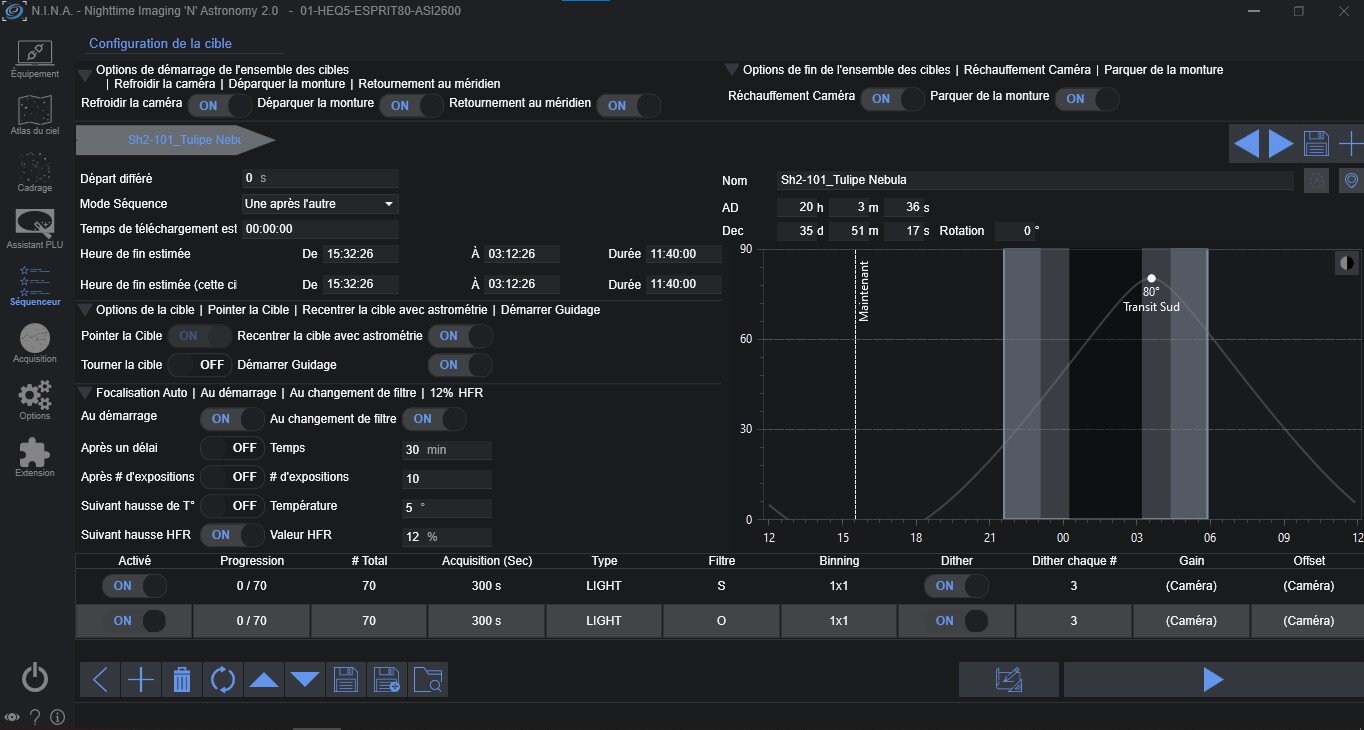
Task: Click the Temps field showing 30 min
Action: pyautogui.click(x=447, y=450)
